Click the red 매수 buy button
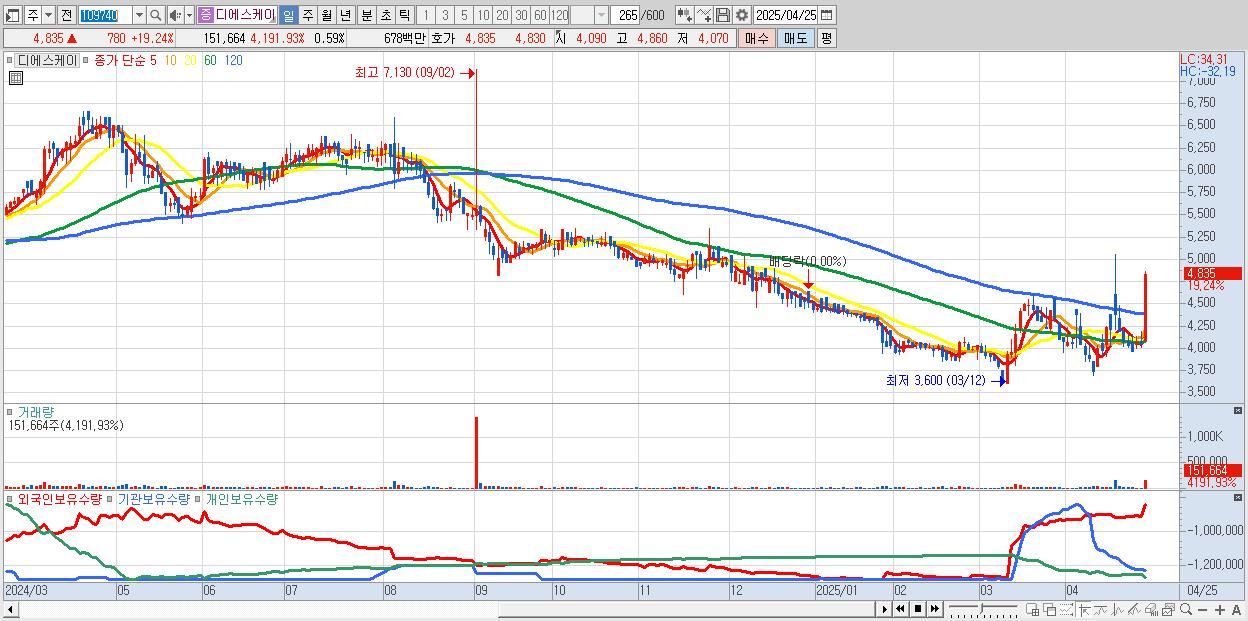 coord(756,38)
